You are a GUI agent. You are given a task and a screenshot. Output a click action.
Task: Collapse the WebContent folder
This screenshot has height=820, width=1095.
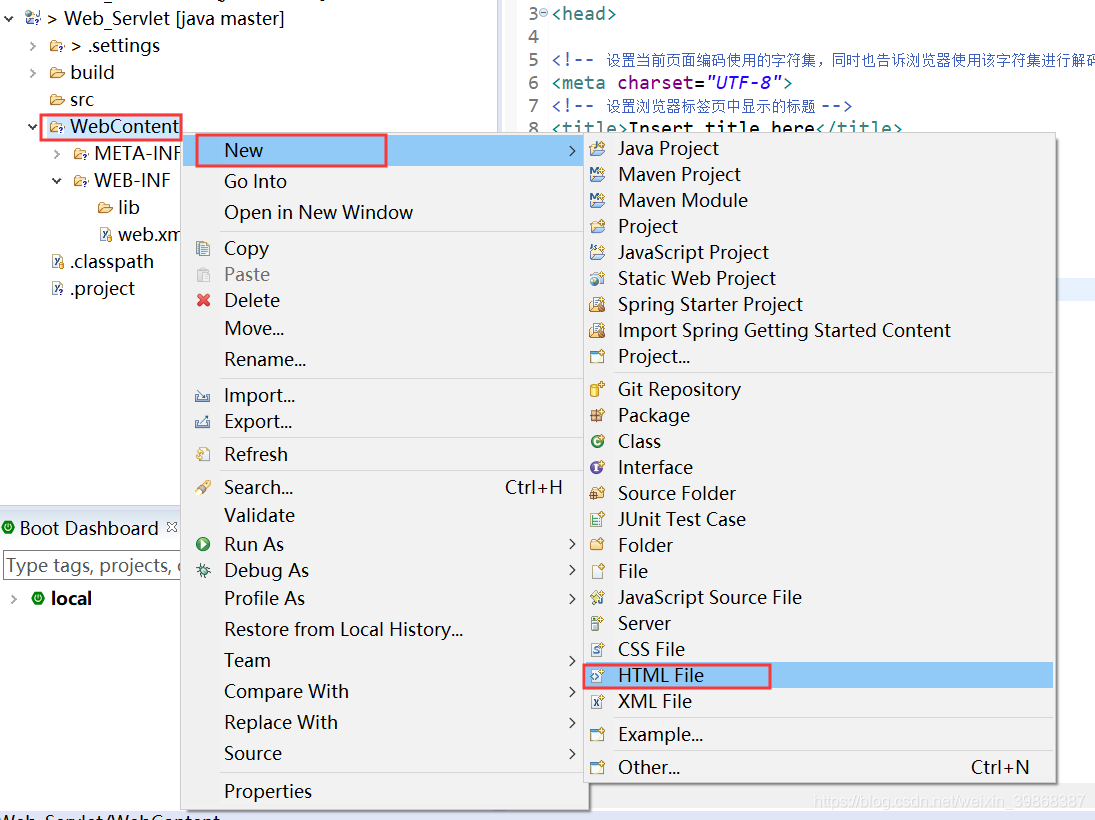pyautogui.click(x=32, y=126)
